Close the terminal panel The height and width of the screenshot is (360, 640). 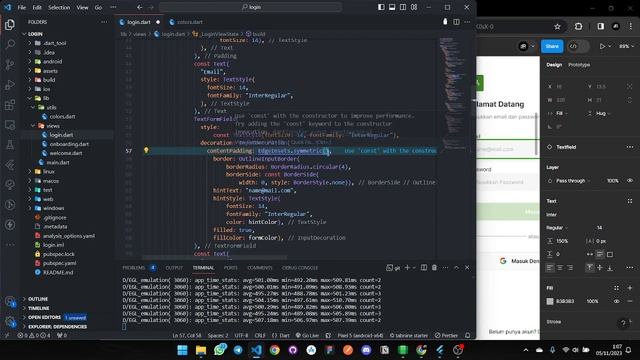tap(467, 268)
